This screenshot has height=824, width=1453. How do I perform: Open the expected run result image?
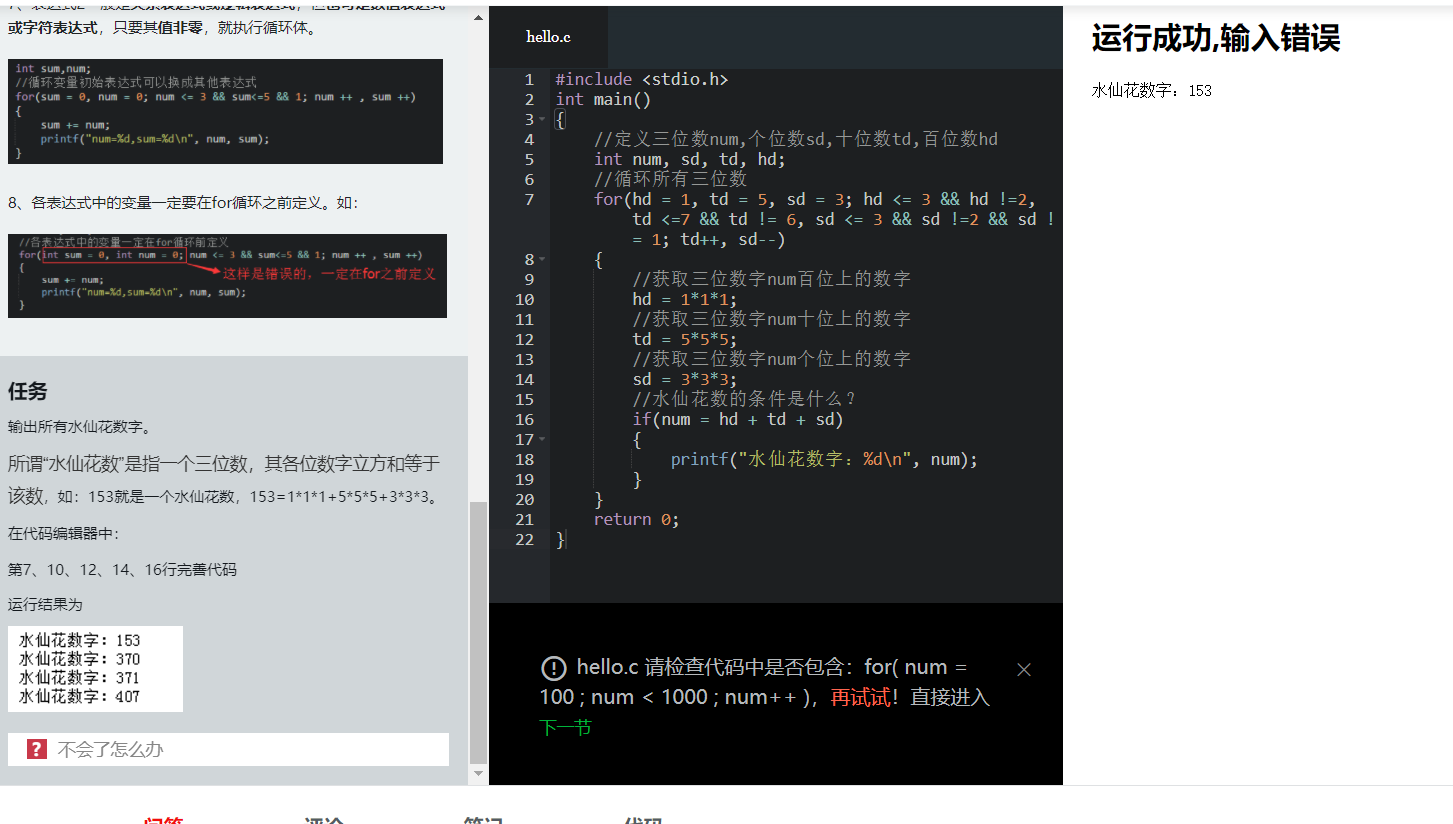(x=95, y=669)
